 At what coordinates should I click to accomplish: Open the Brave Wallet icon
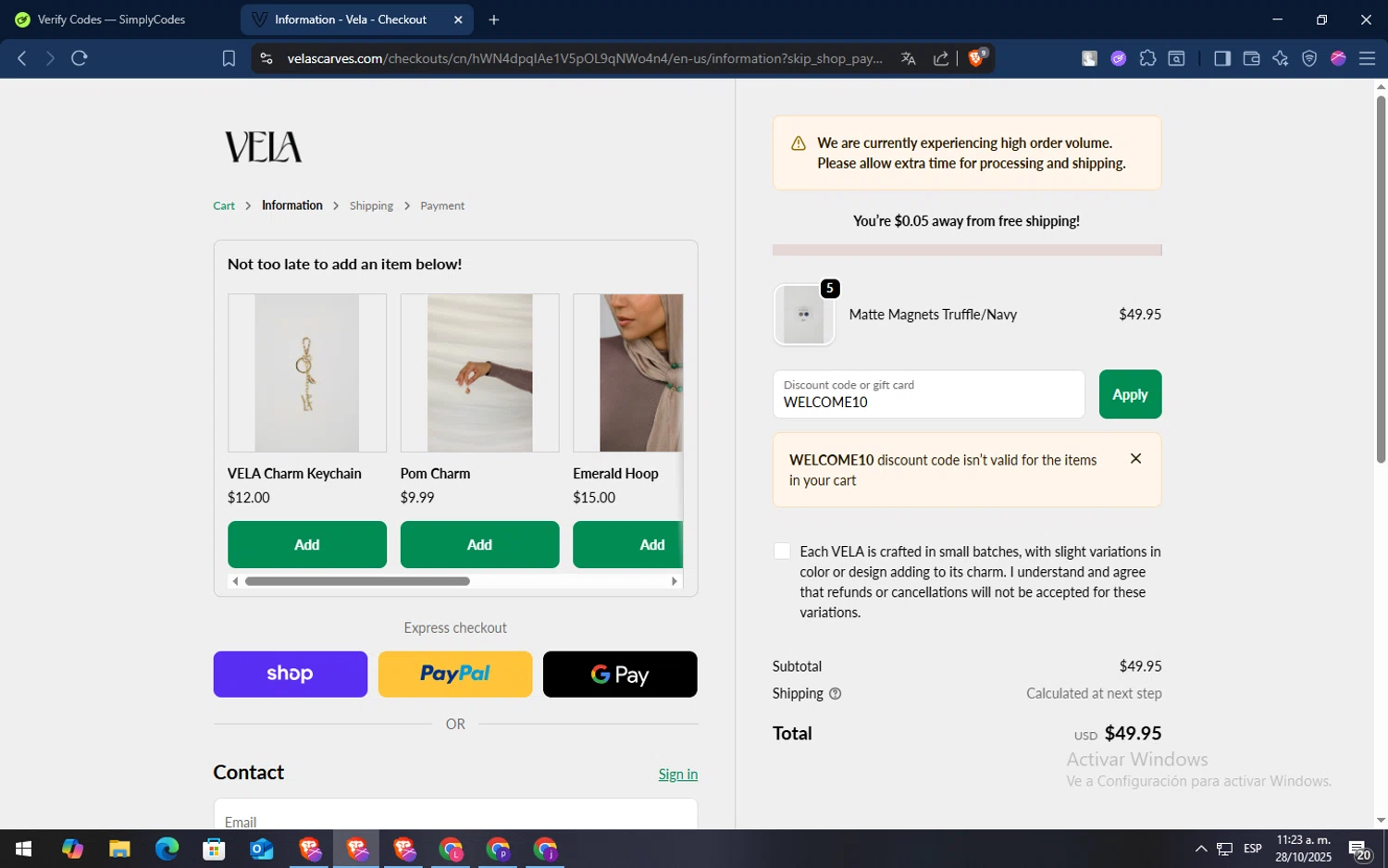[x=1251, y=58]
